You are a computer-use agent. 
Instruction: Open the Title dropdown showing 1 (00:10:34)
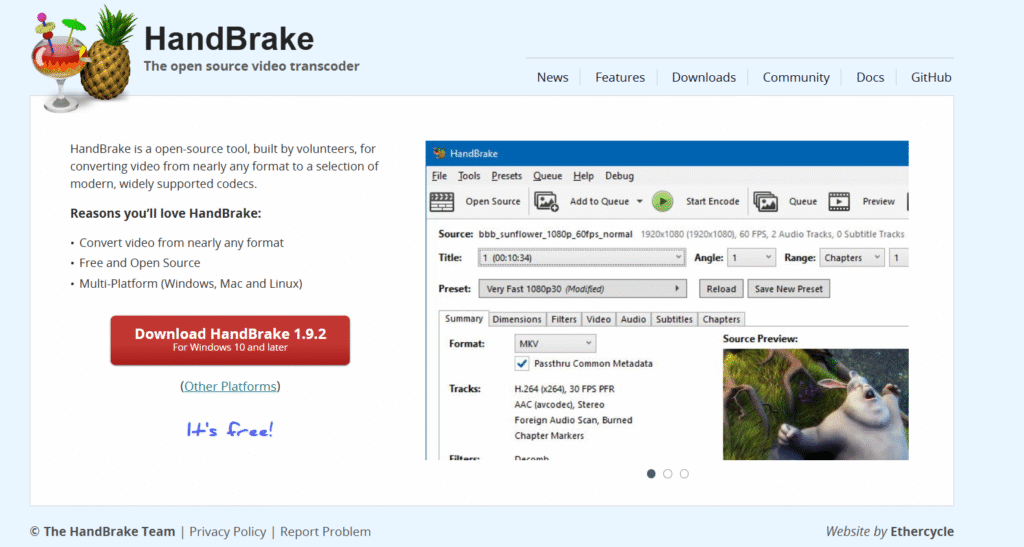[581, 258]
